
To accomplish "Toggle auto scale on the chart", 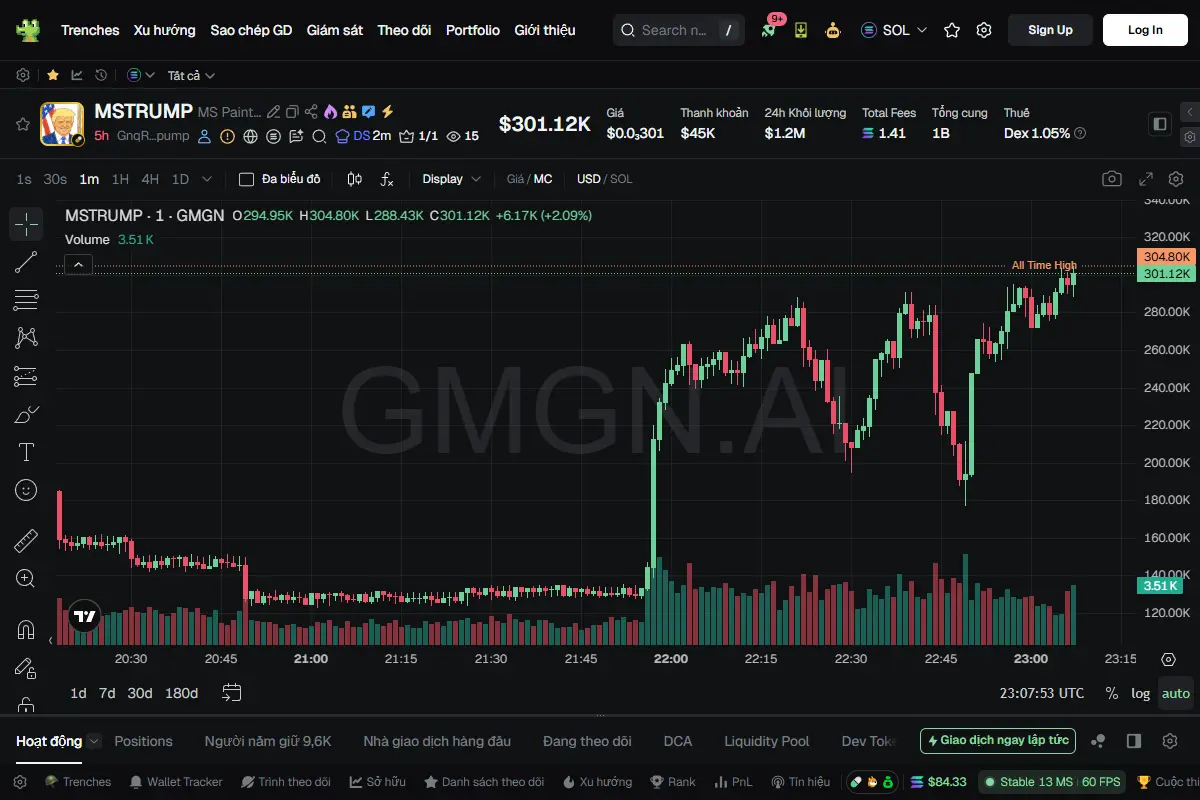I will point(1176,693).
